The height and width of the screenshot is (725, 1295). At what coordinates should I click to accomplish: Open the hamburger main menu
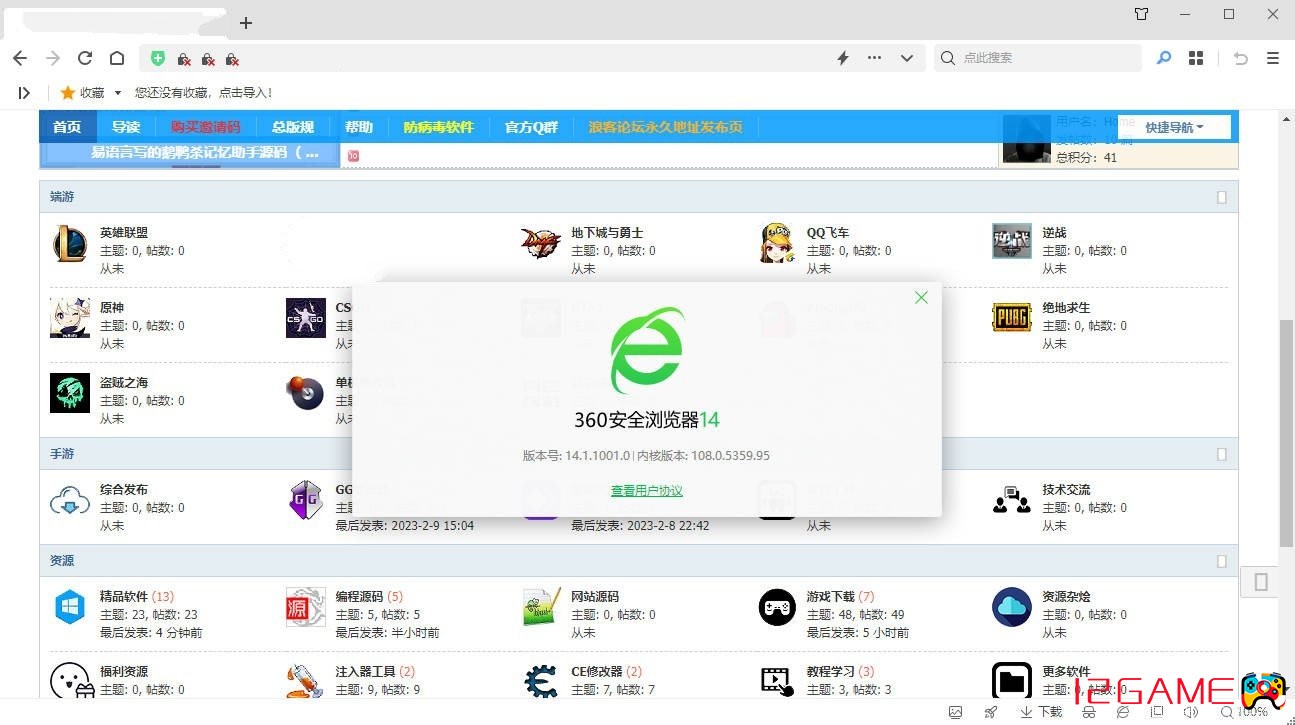click(x=1273, y=58)
